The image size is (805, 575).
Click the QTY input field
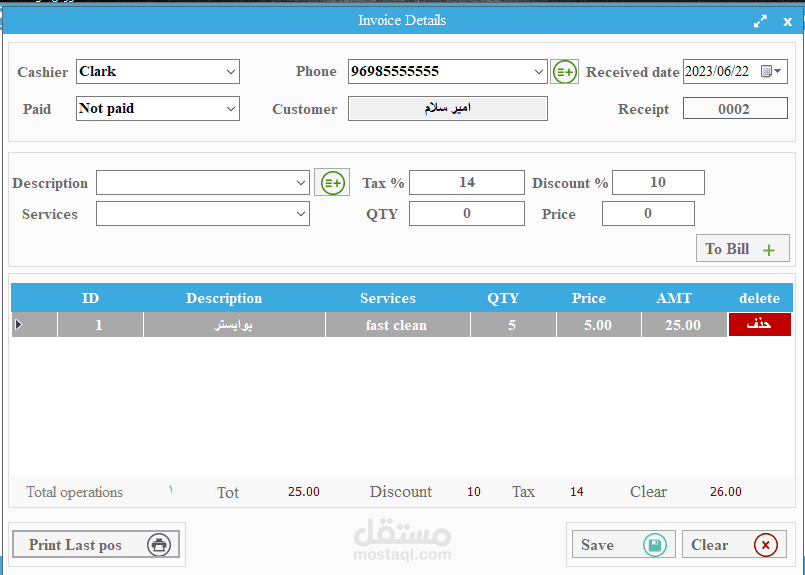(467, 214)
